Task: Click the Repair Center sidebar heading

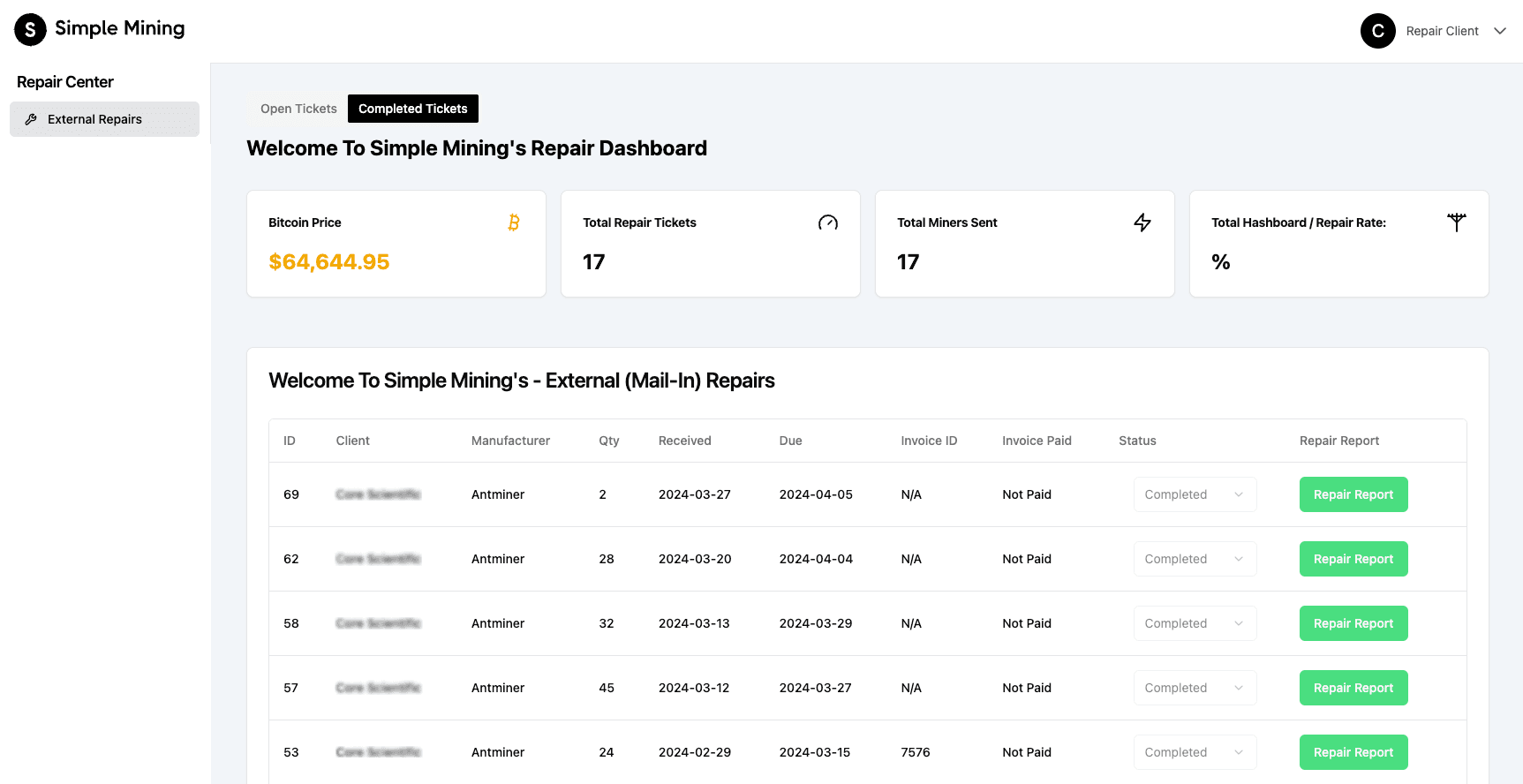Action: coord(65,82)
